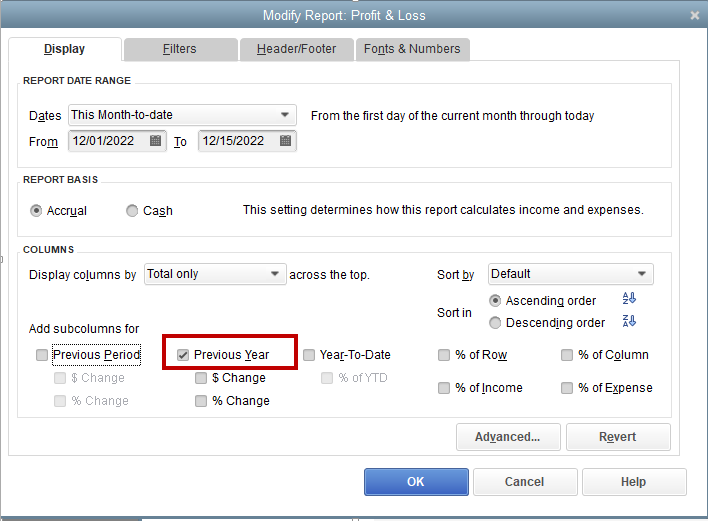Open the Display columns by dropdown
The image size is (708, 521).
point(215,274)
